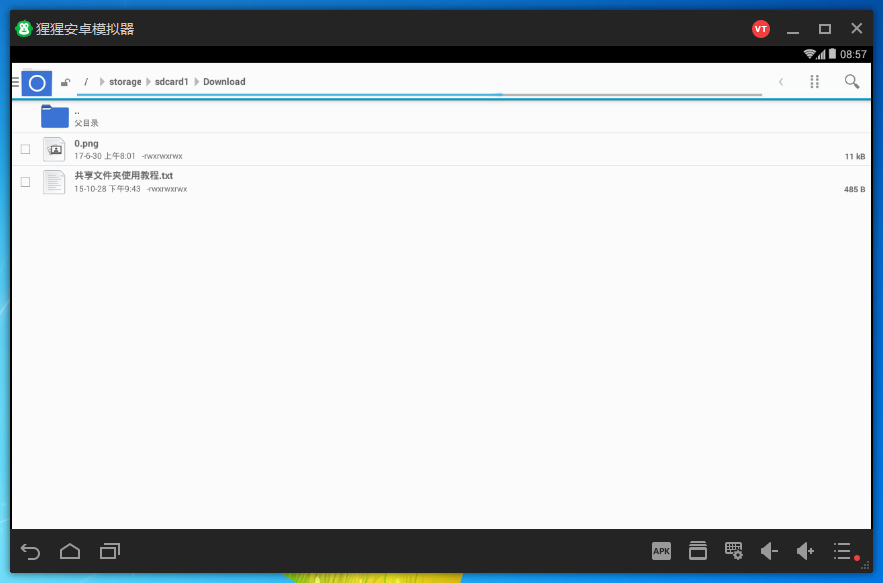Click the green gorilla emulator logo
Screen dimensions: 883x583
tap(24, 29)
